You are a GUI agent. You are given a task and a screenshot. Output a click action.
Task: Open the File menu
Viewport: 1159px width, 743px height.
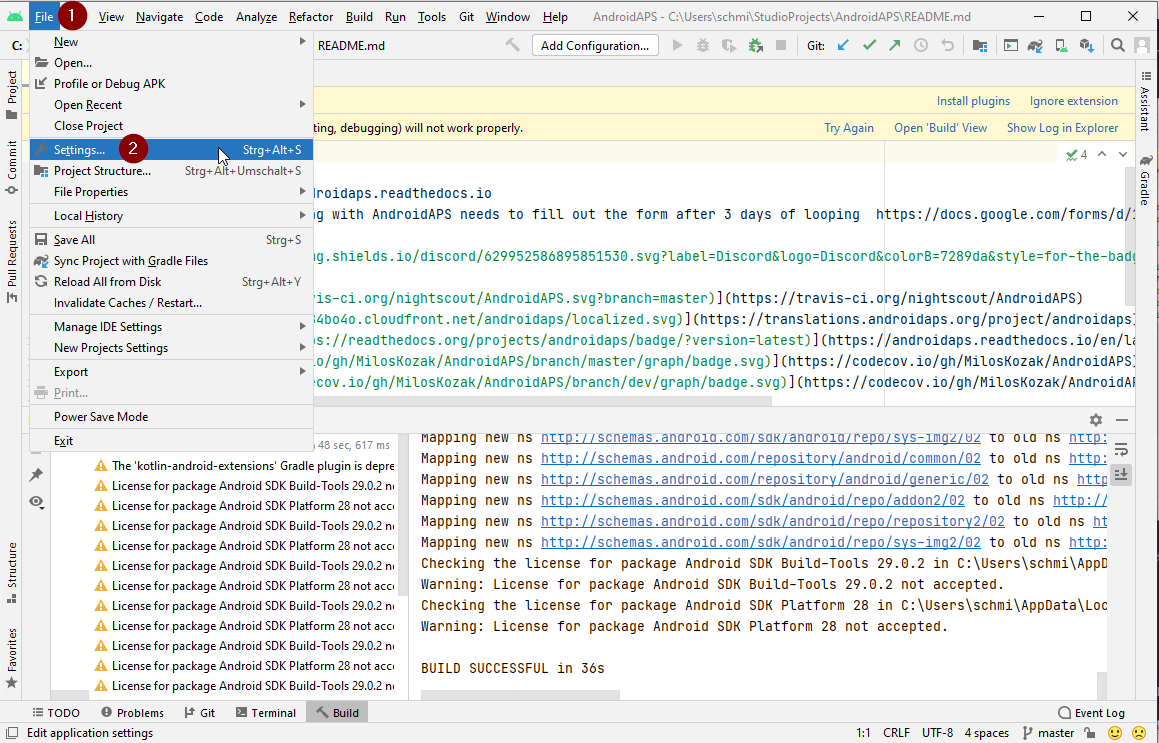(44, 16)
